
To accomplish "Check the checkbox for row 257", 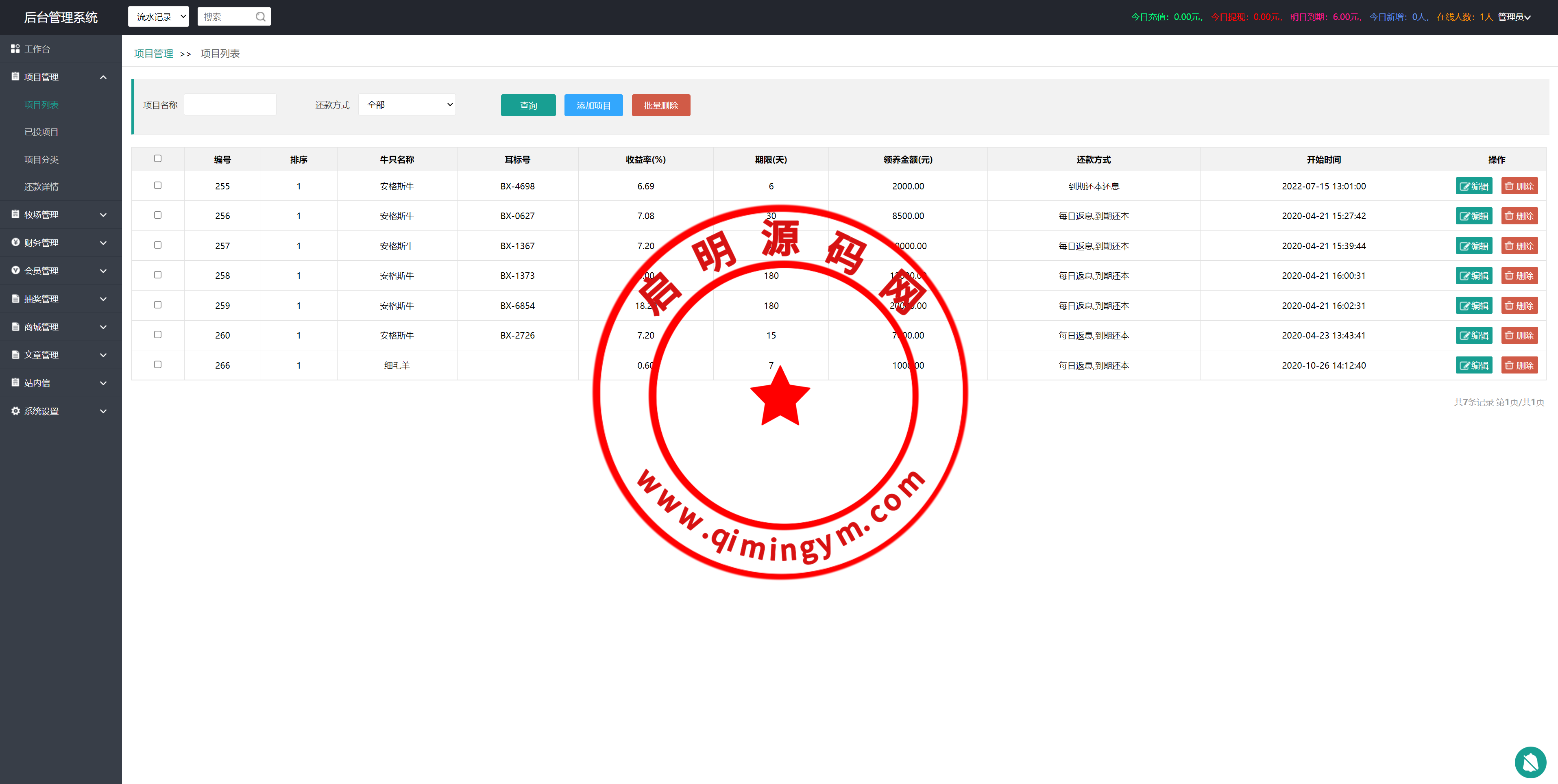I will [x=158, y=245].
